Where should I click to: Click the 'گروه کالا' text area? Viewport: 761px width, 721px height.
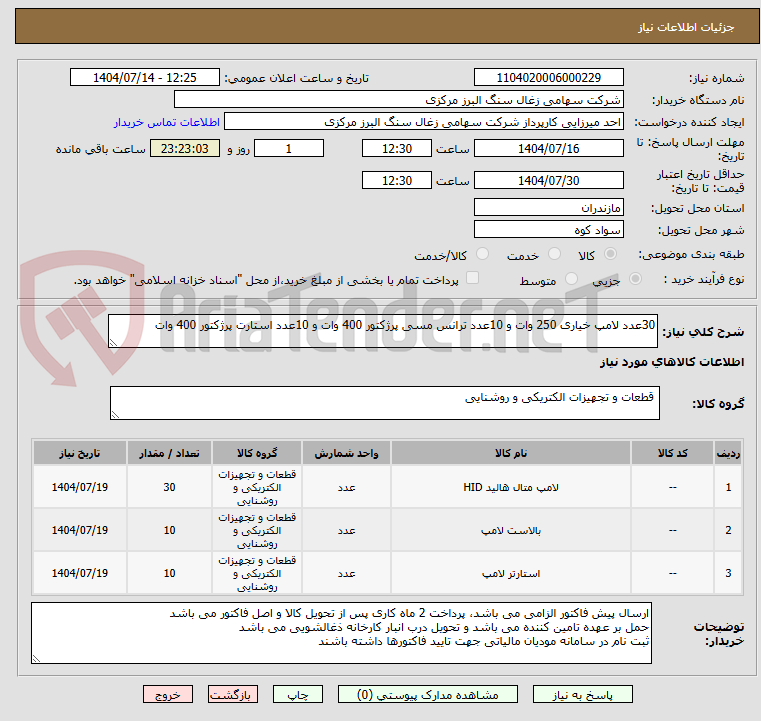pyautogui.click(x=382, y=403)
